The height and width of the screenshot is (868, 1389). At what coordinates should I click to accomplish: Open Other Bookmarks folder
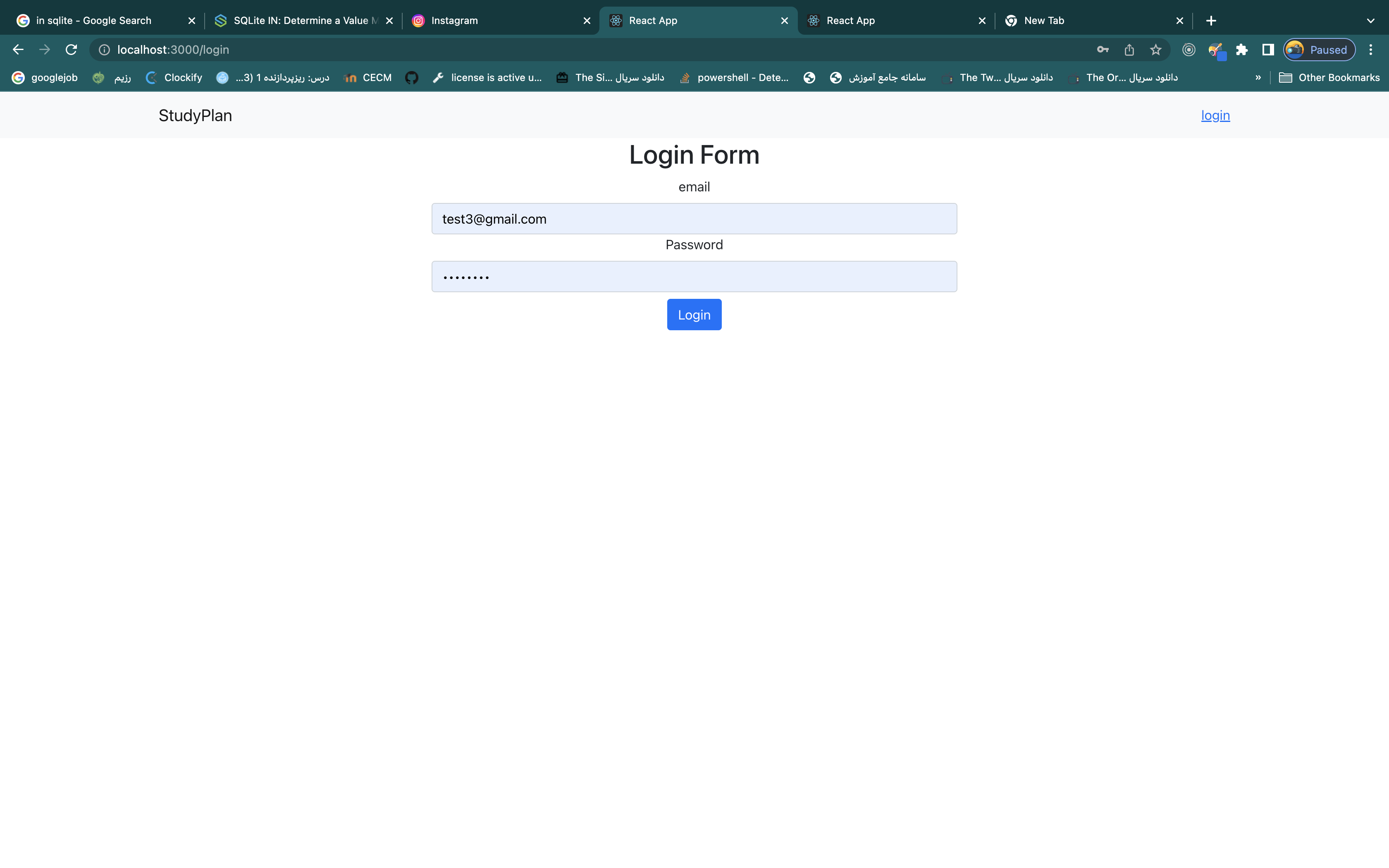1329,78
